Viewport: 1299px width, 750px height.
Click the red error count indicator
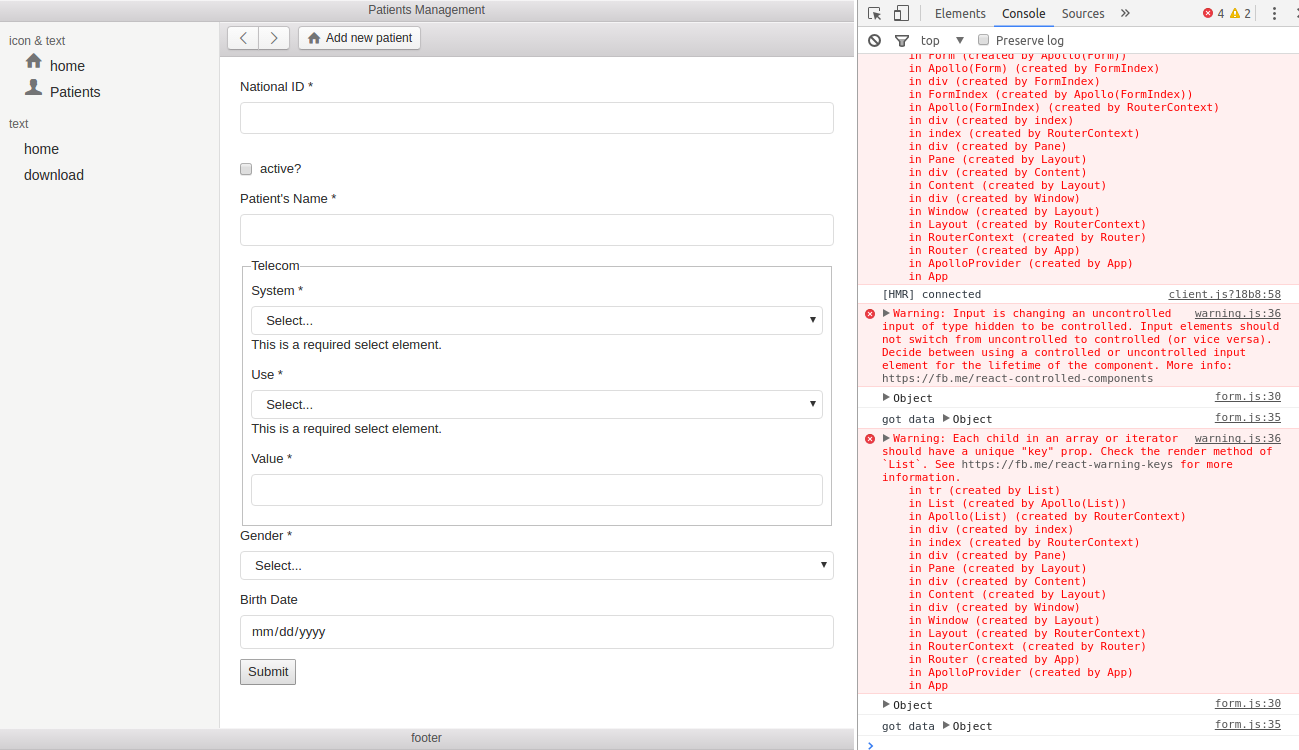click(x=1213, y=13)
